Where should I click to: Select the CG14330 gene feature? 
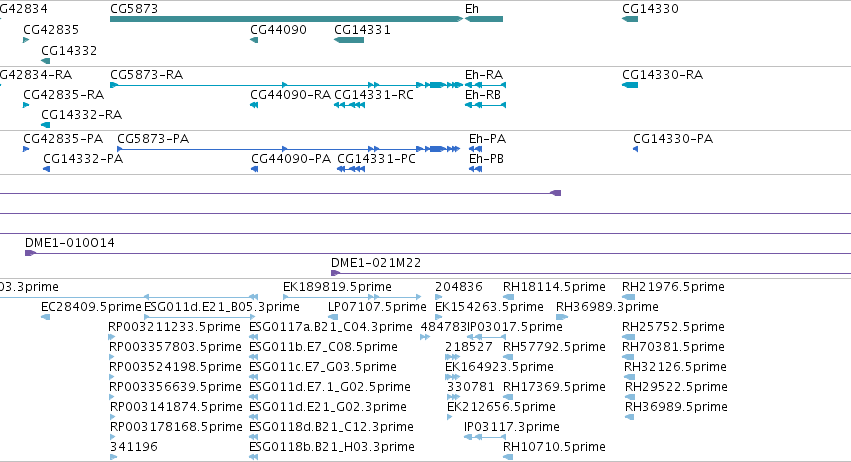pyautogui.click(x=630, y=19)
